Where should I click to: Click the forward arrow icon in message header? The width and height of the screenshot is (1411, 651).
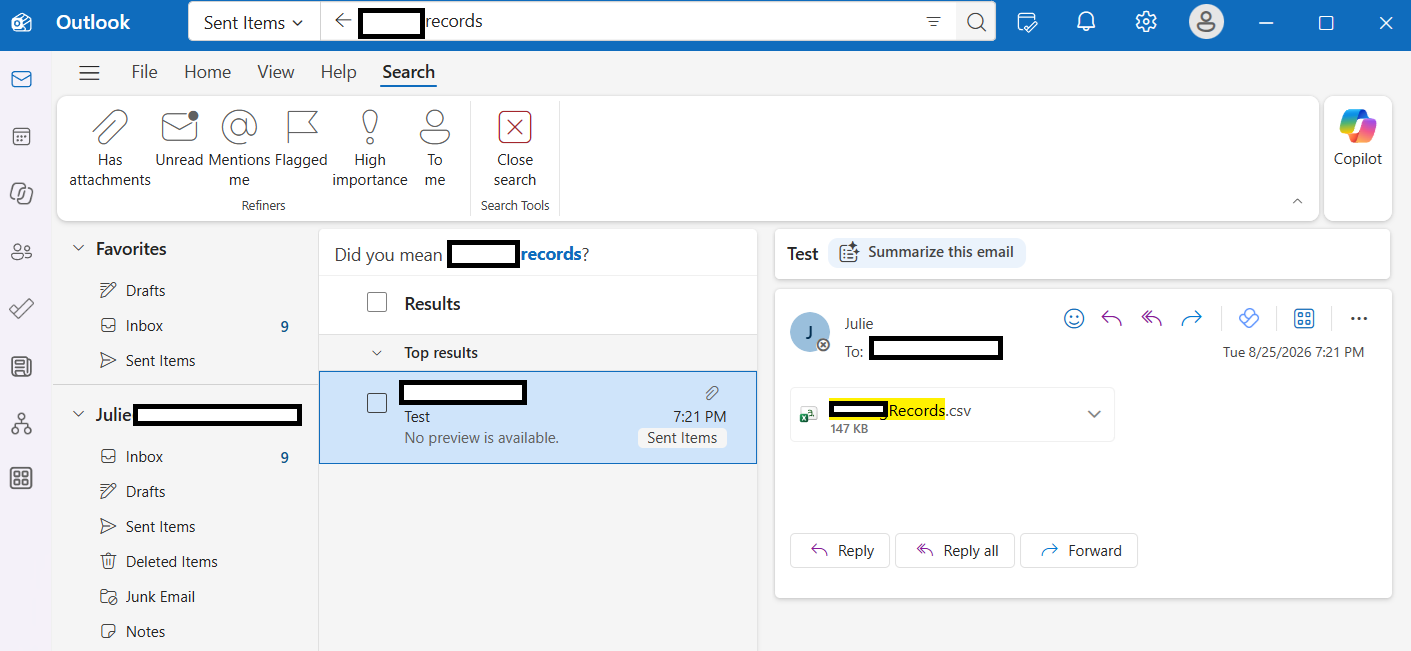1191,318
